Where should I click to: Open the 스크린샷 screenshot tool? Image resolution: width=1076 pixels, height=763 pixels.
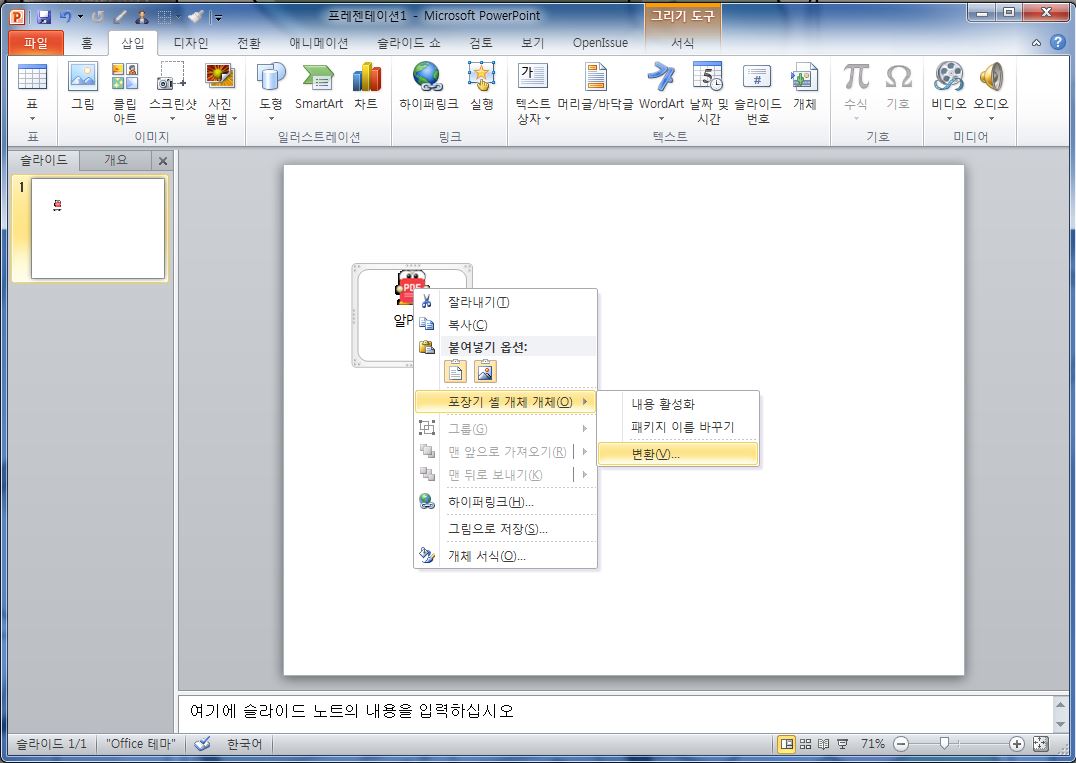[172, 91]
